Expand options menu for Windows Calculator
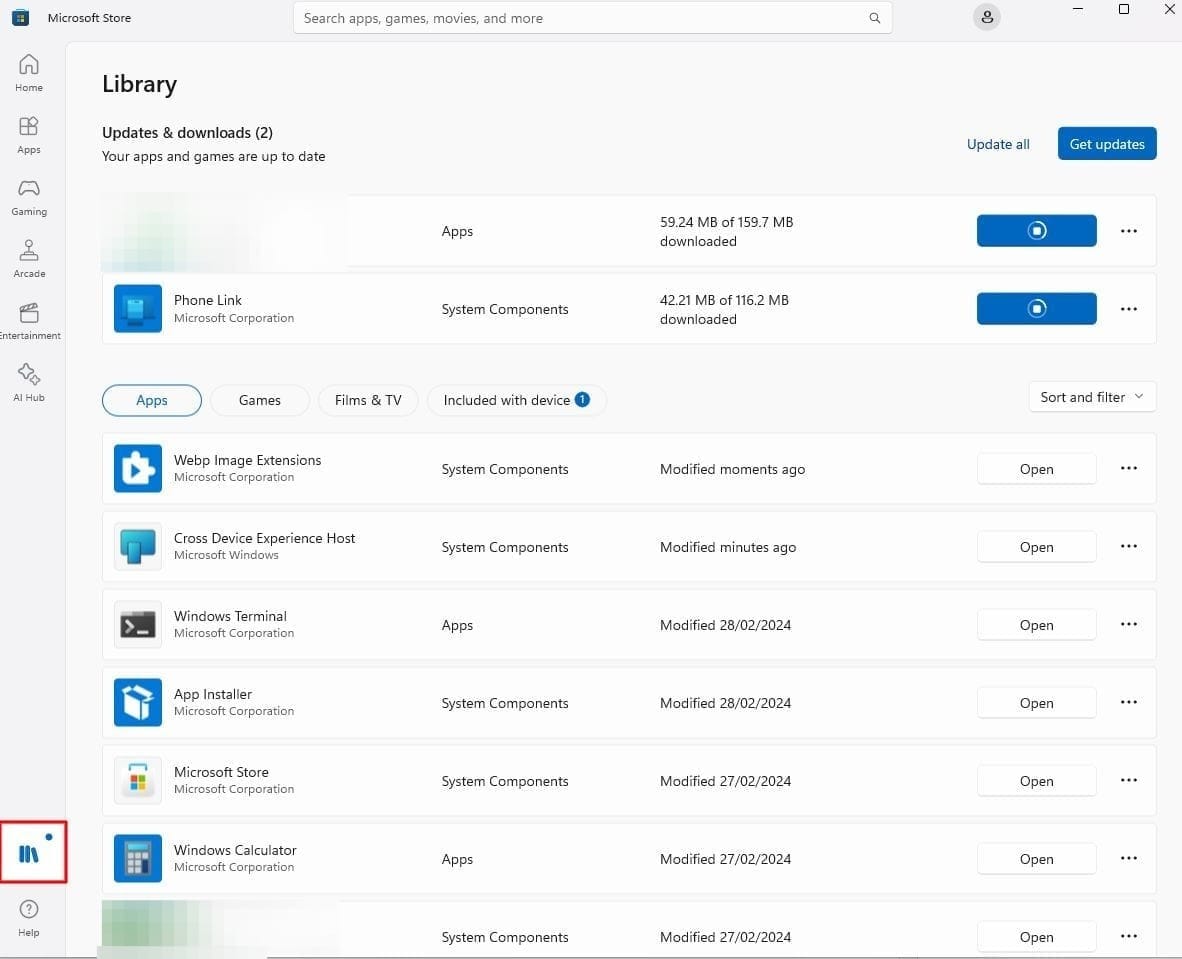This screenshot has width=1182, height=959. point(1129,858)
